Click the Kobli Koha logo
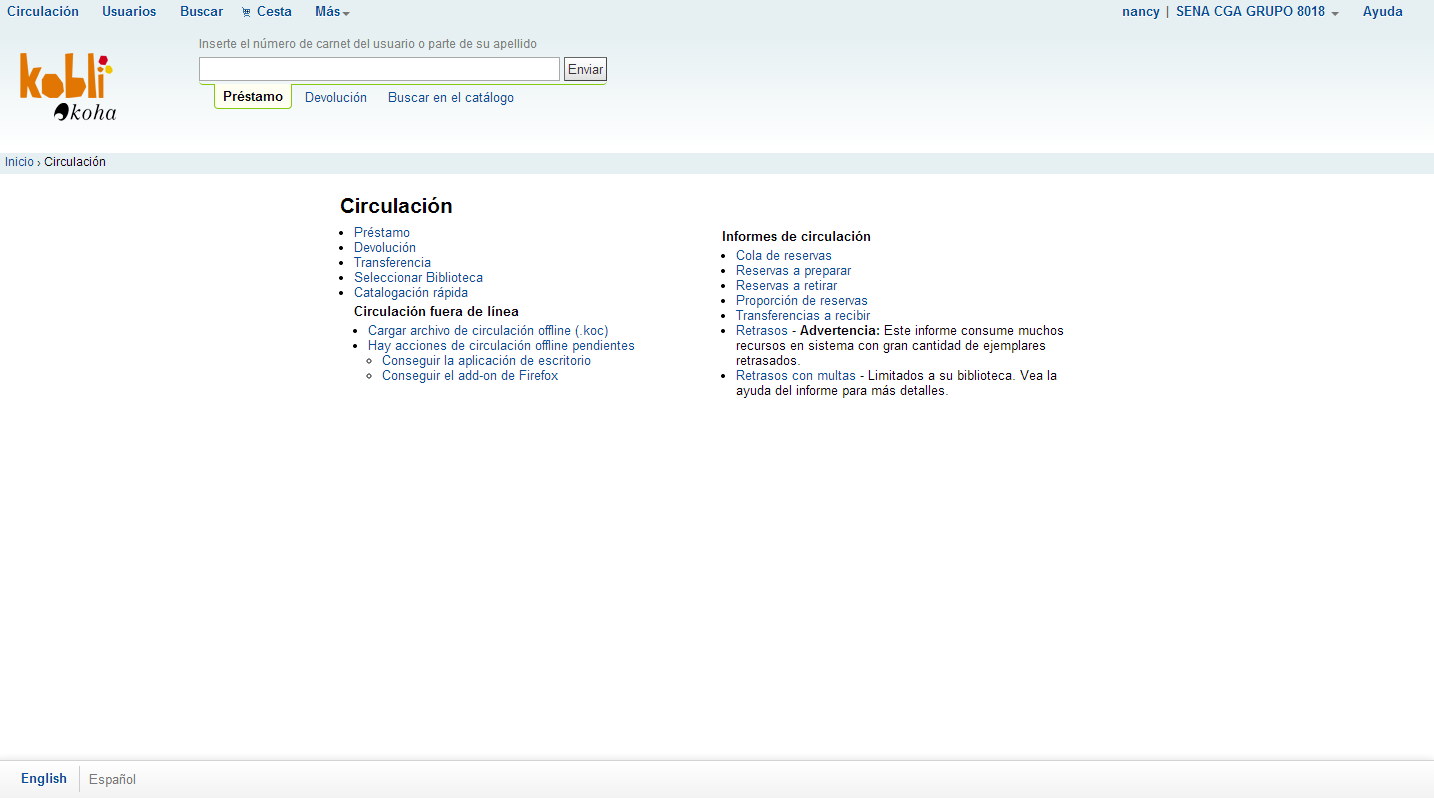This screenshot has height=798, width=1434. (67, 87)
